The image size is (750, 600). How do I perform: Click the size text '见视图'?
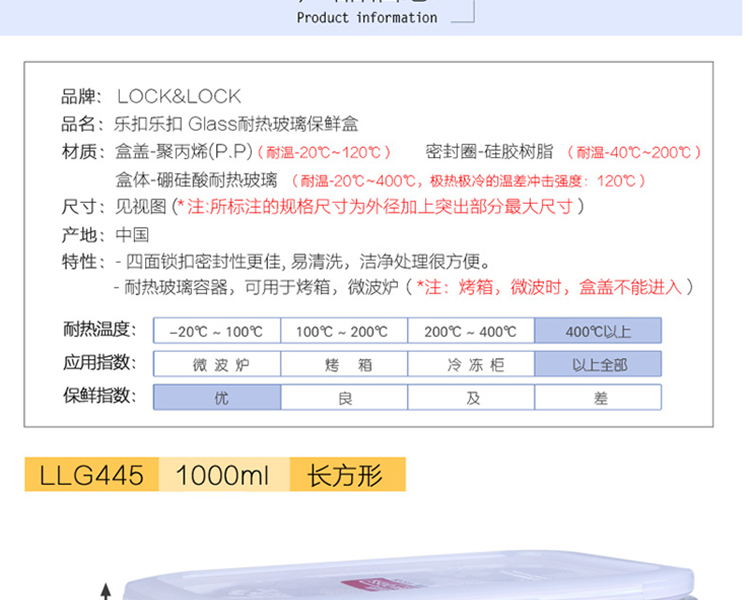[141, 207]
